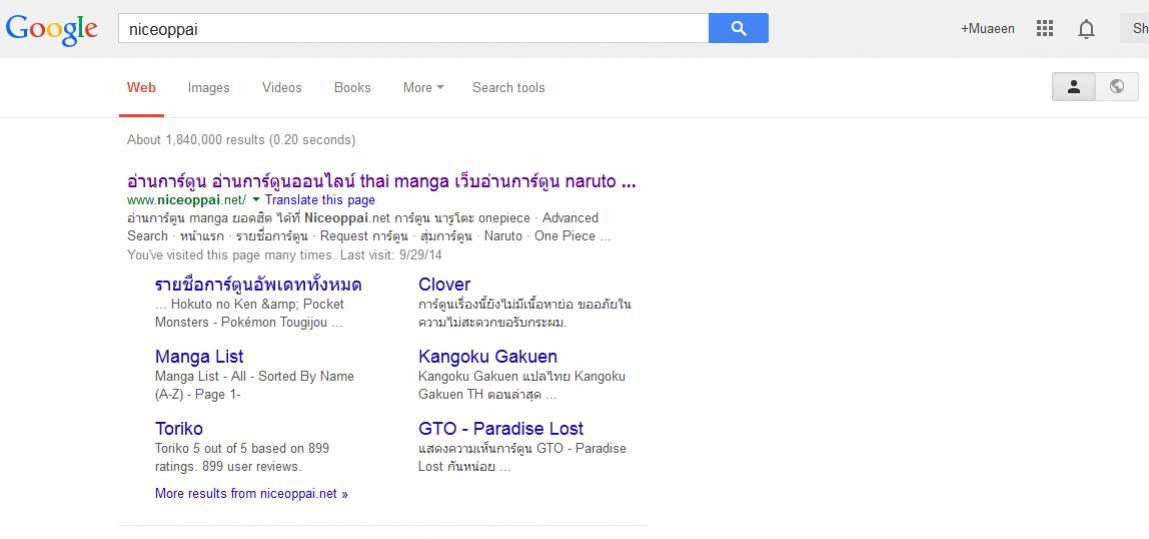
Task: Open the Thai sitelink above Manga List
Action: [258, 284]
